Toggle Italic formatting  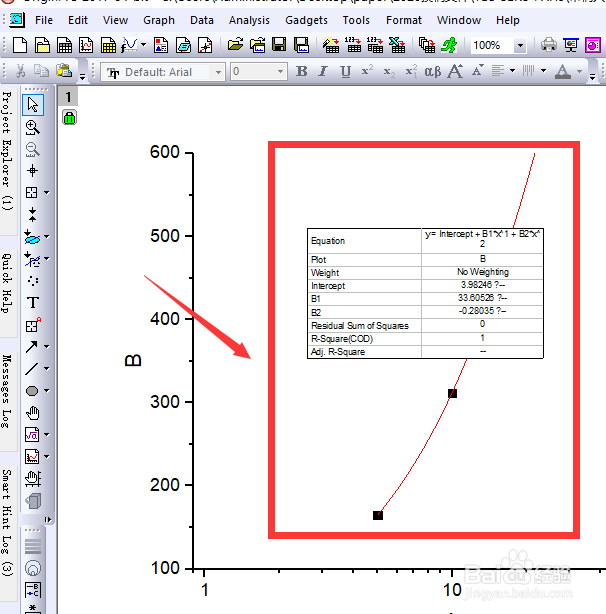coord(323,71)
